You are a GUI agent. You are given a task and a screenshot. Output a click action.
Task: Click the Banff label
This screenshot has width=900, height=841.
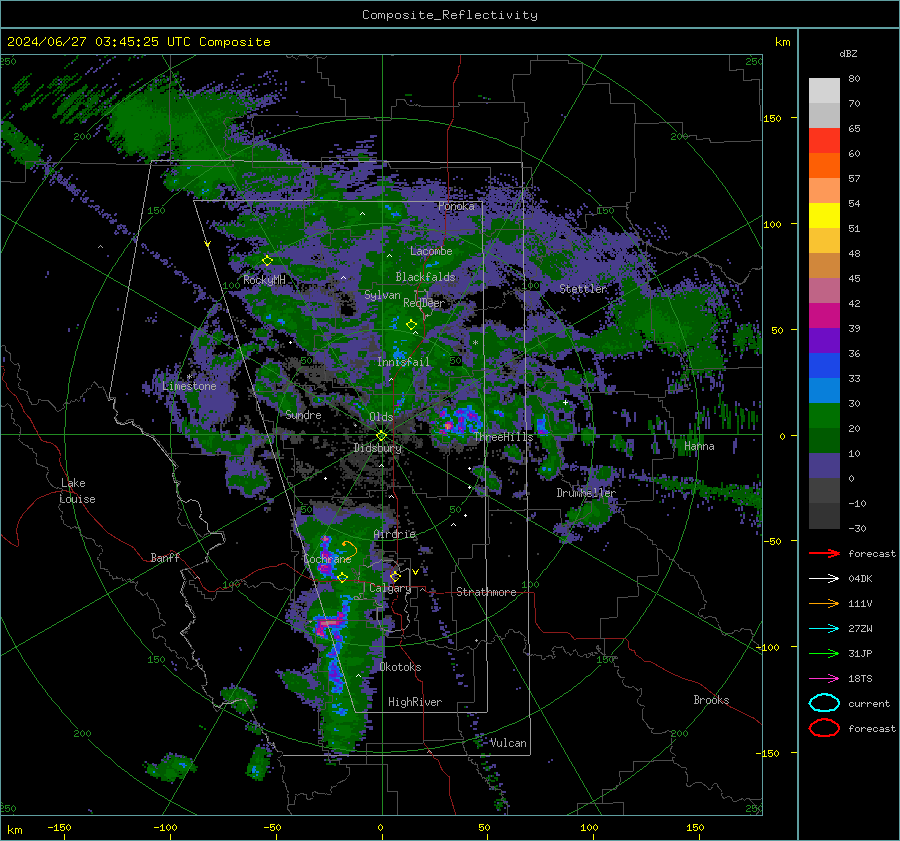coord(165,557)
